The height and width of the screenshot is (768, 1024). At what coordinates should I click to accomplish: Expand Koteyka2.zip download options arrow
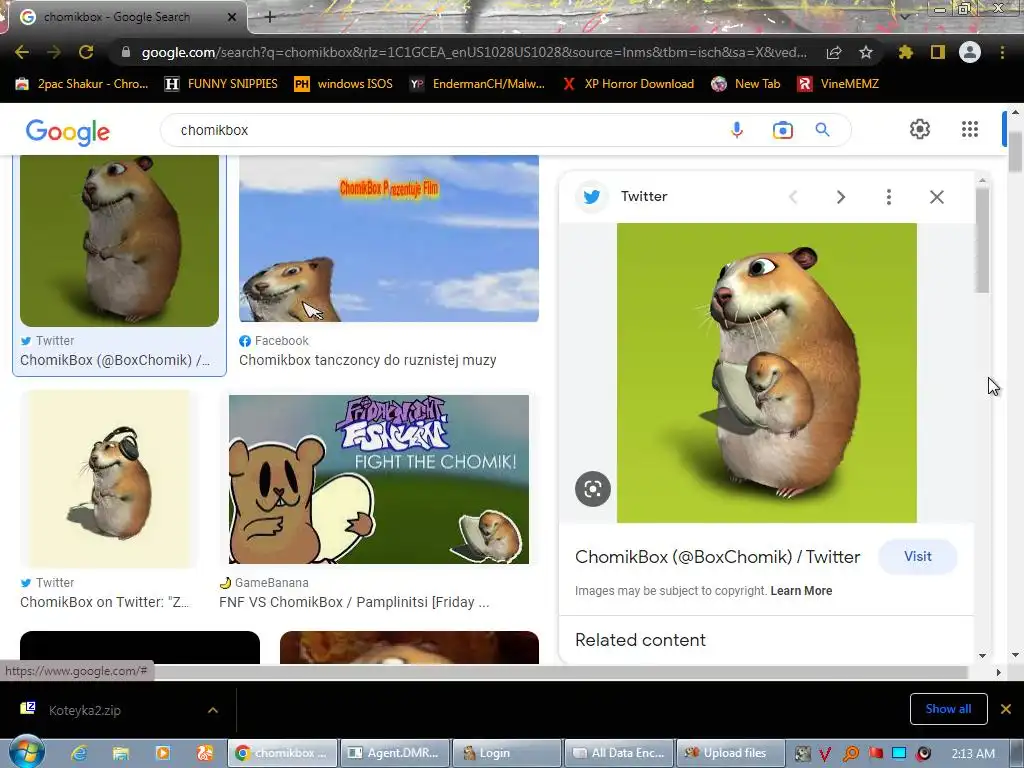pos(213,710)
